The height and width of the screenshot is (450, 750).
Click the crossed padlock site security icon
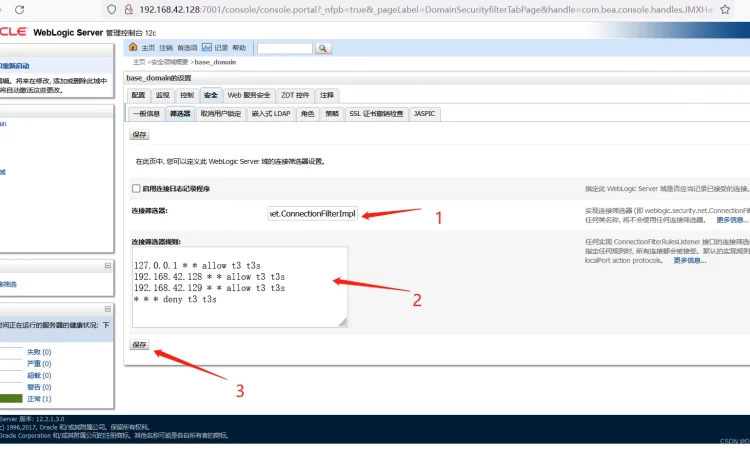pos(128,10)
